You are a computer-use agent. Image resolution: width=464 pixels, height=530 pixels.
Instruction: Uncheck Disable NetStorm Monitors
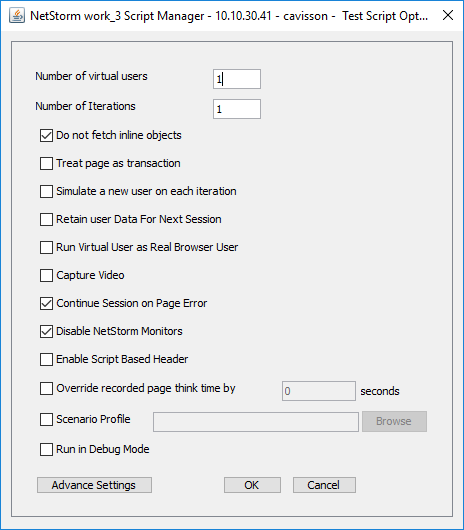[46, 332]
